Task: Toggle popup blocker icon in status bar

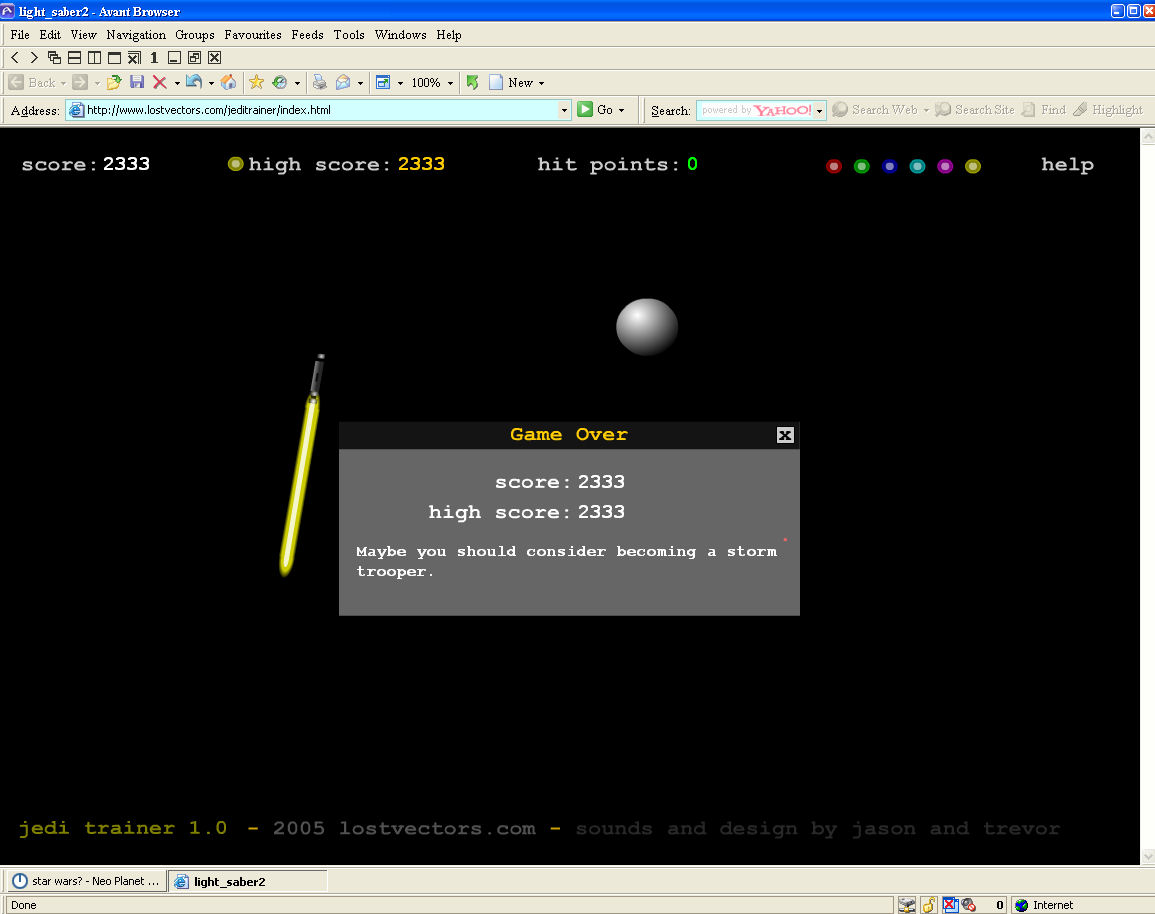Action: 950,905
